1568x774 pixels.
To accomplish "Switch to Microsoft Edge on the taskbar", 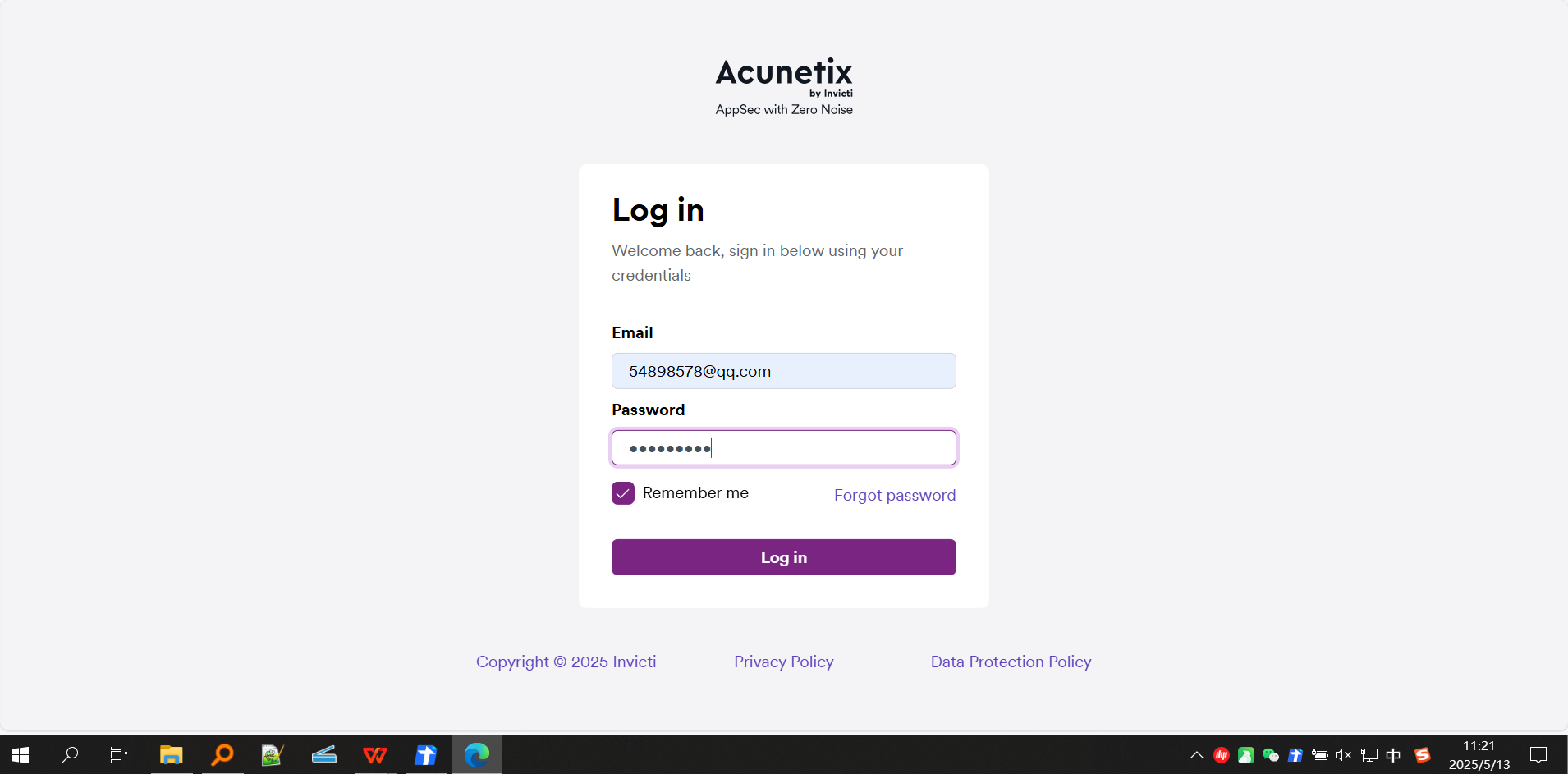I will pos(477,754).
